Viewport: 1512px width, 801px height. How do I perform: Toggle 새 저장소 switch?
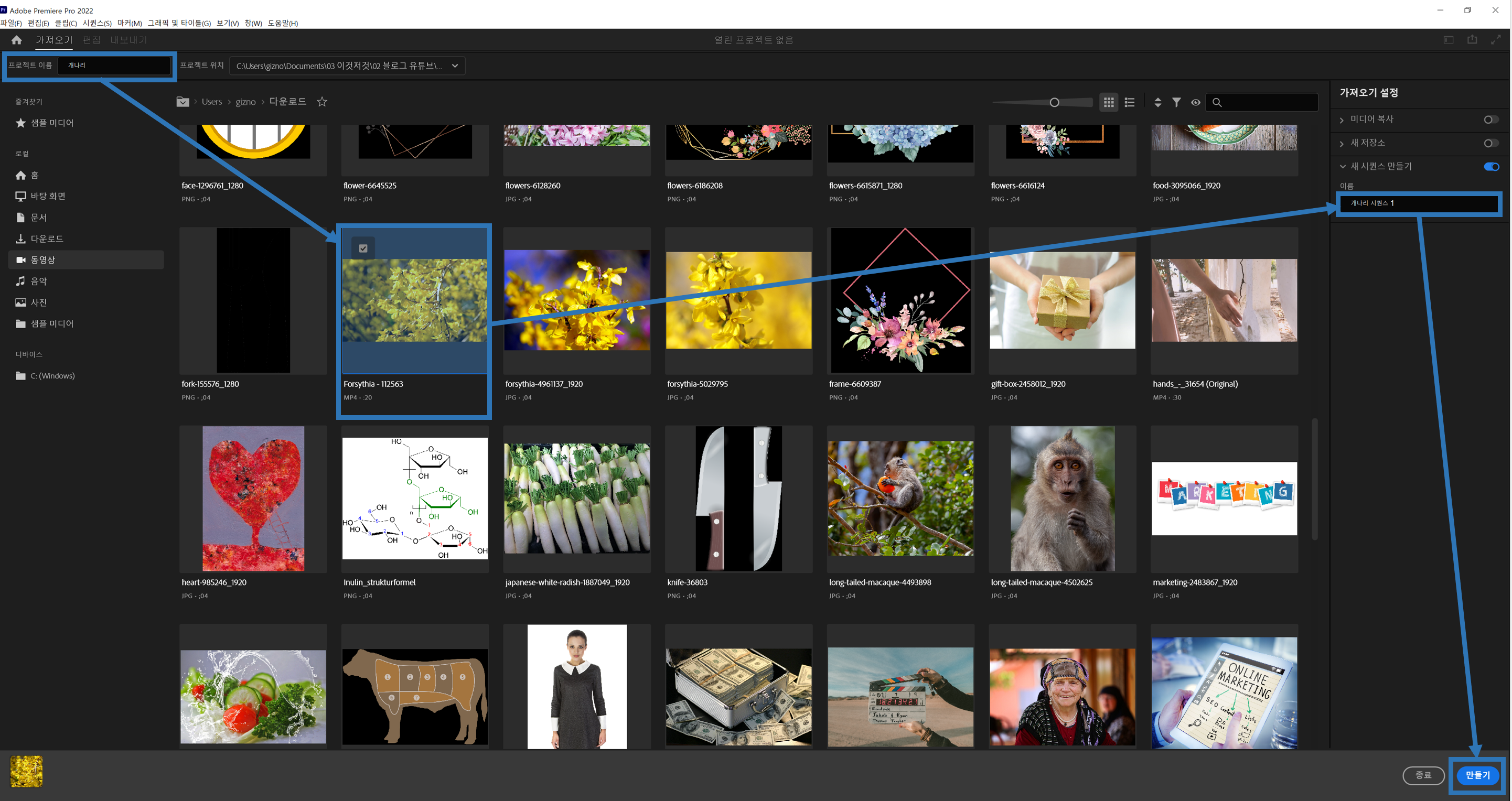1491,143
